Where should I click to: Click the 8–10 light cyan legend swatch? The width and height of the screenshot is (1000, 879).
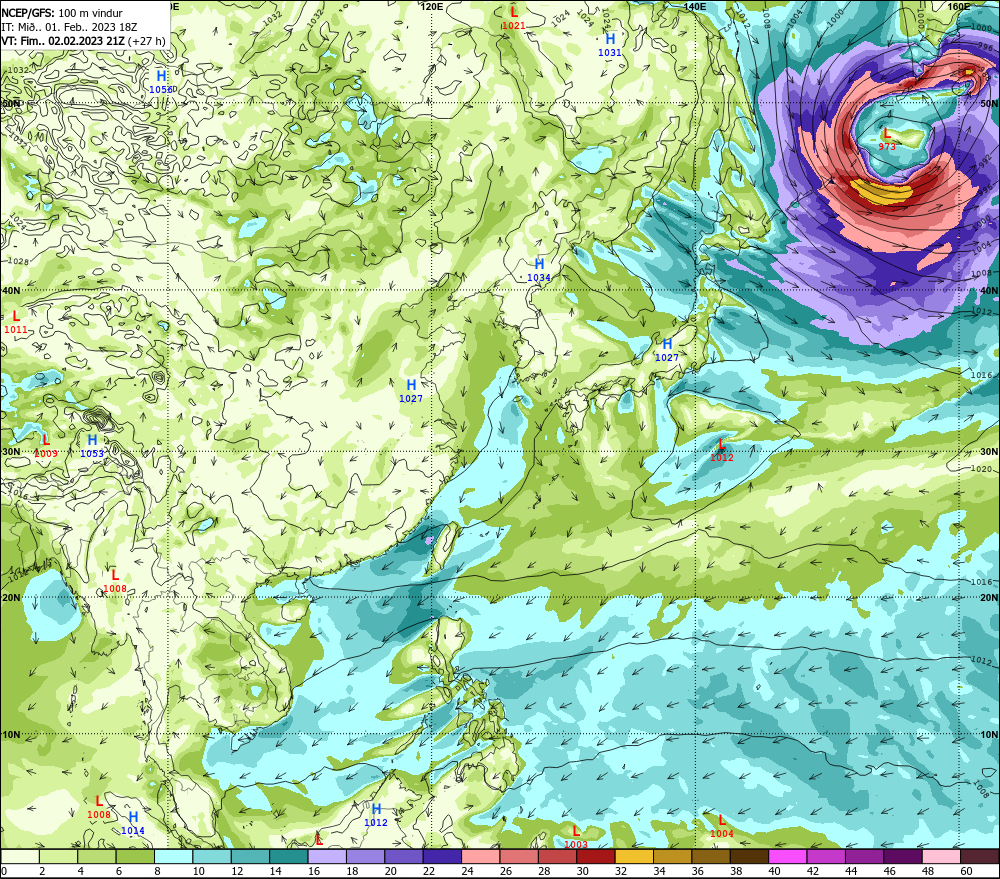coord(173,856)
